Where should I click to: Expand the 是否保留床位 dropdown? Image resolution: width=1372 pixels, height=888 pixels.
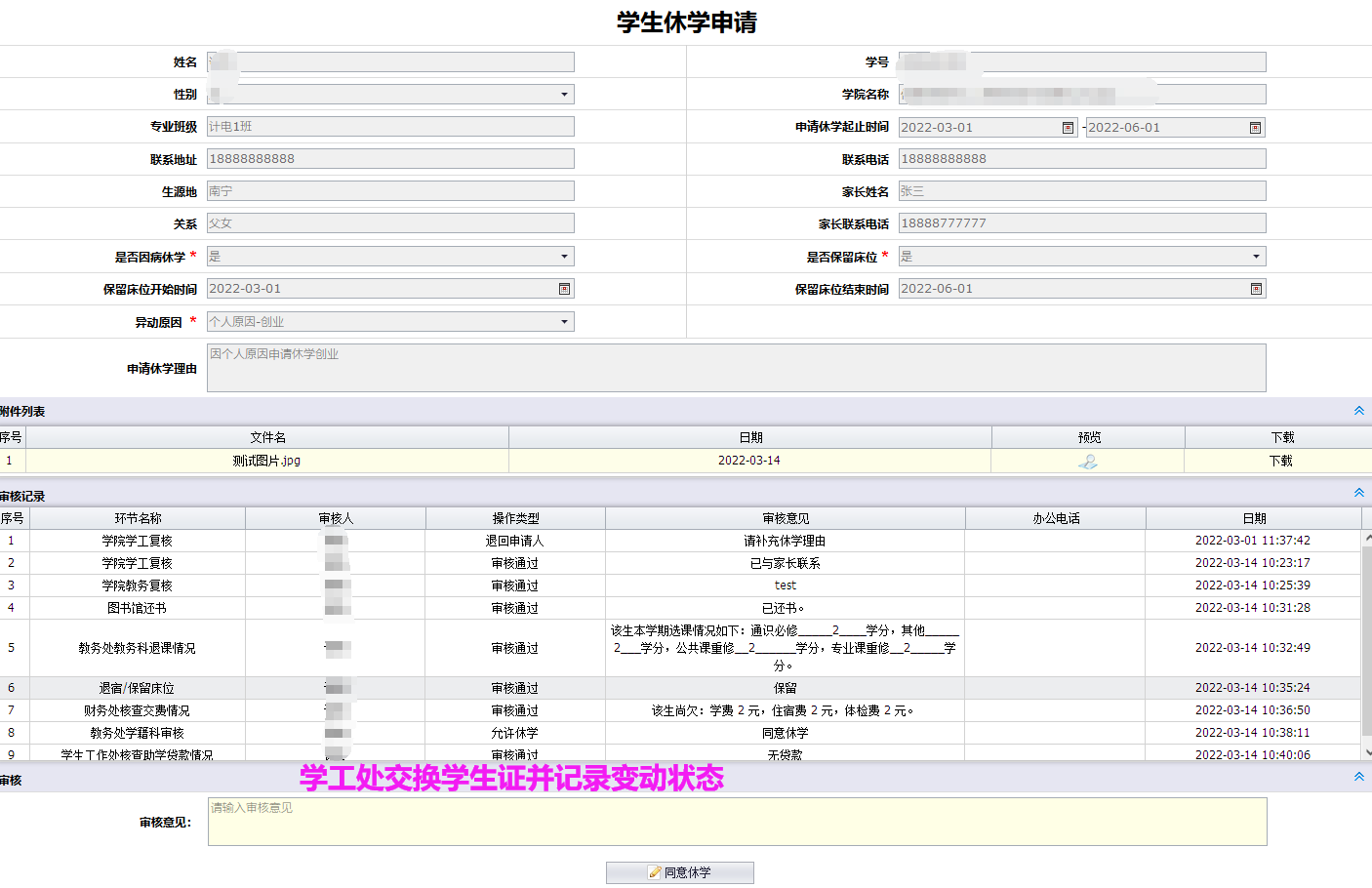click(x=1256, y=257)
